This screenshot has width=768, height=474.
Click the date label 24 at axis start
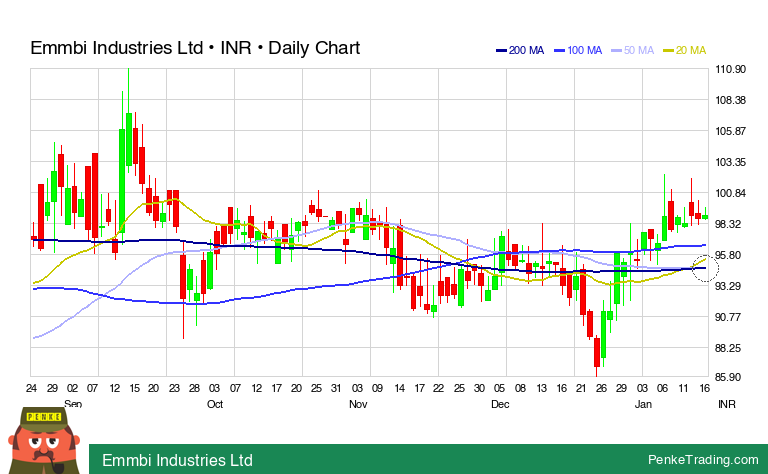(x=31, y=388)
